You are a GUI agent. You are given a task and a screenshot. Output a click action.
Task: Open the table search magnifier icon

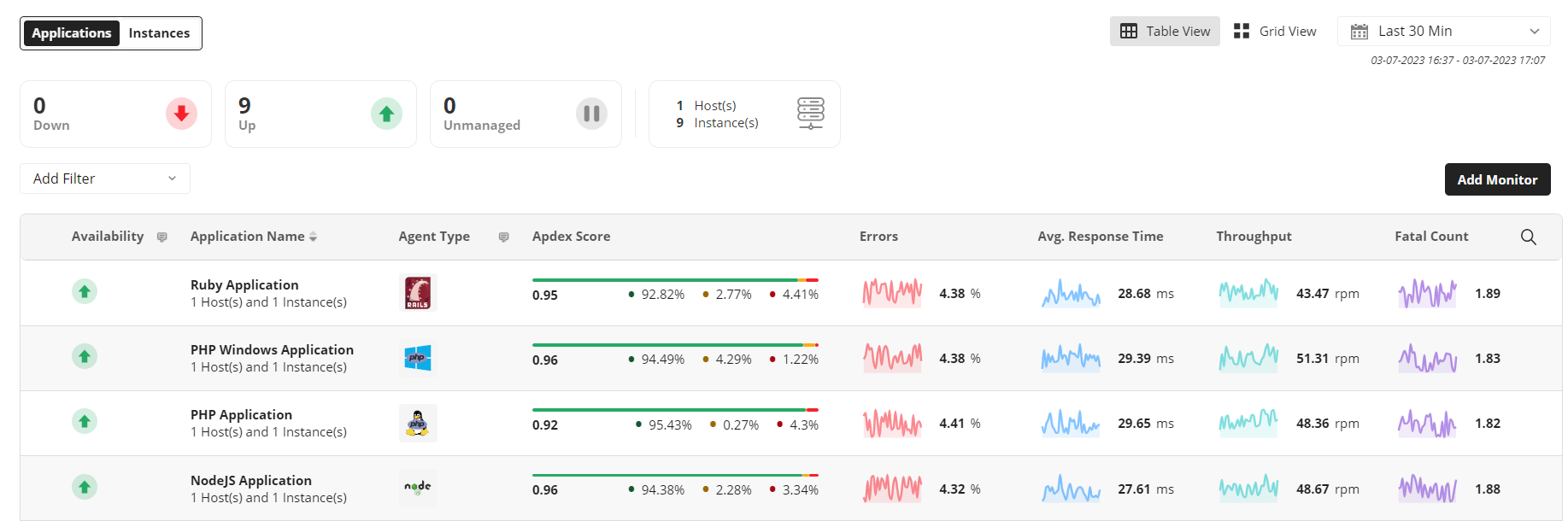click(x=1529, y=237)
